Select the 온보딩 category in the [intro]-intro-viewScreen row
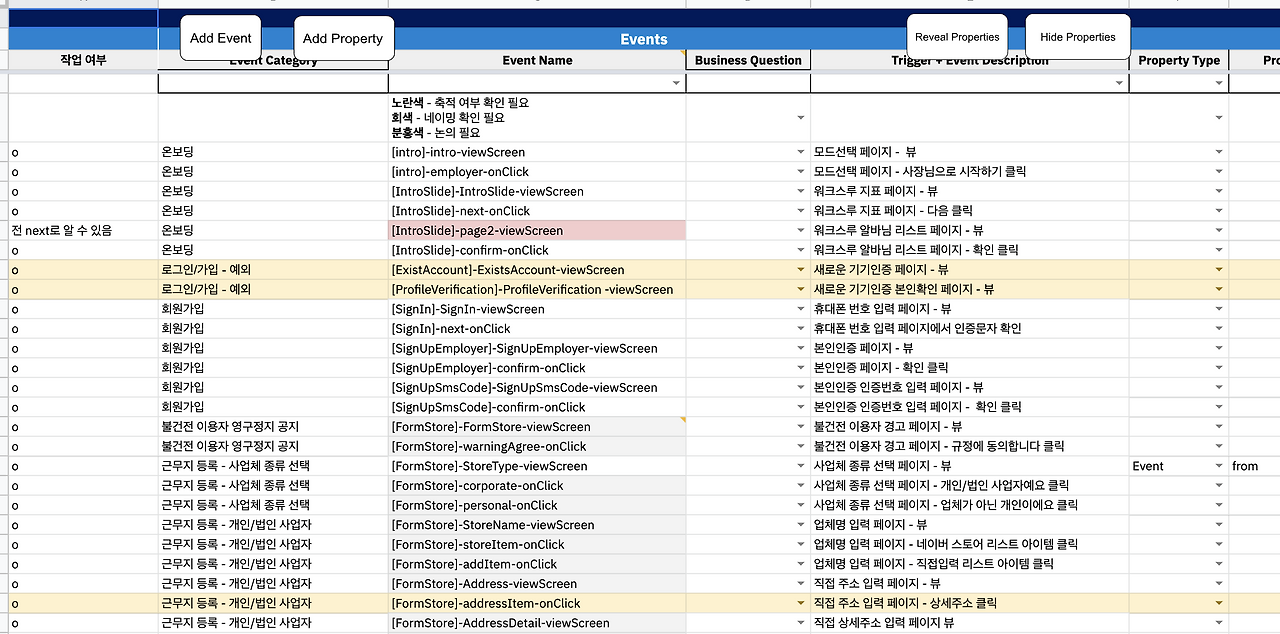The height and width of the screenshot is (634, 1280). click(273, 152)
